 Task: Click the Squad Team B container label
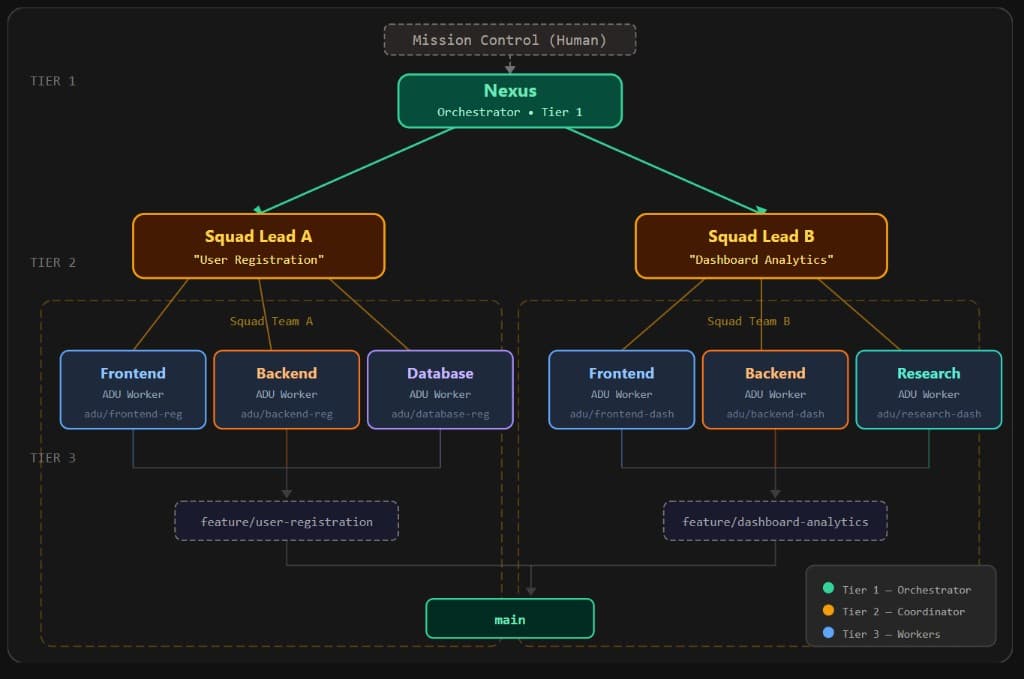(x=748, y=321)
